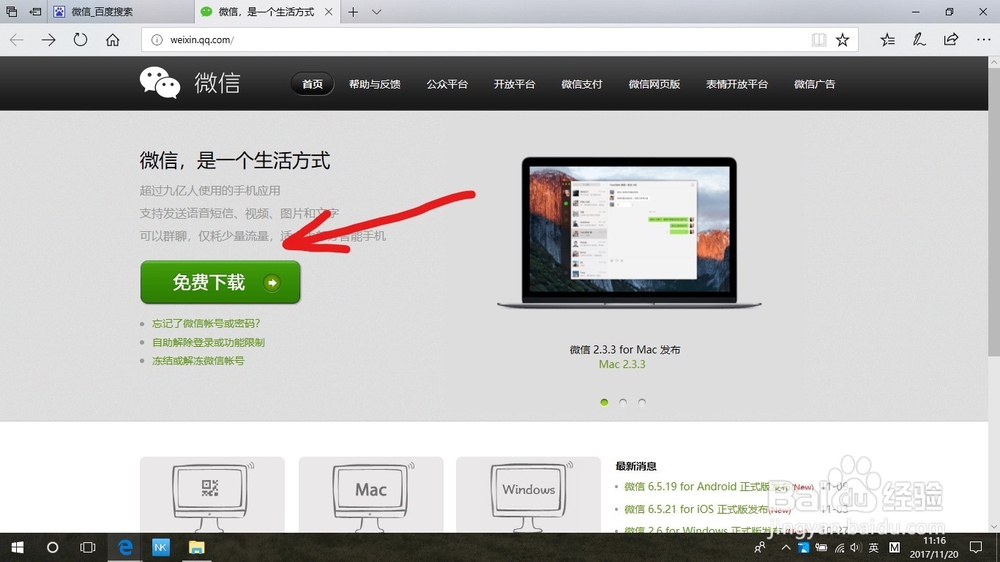Open the Windows Start menu
This screenshot has height=562, width=1000.
[17, 547]
